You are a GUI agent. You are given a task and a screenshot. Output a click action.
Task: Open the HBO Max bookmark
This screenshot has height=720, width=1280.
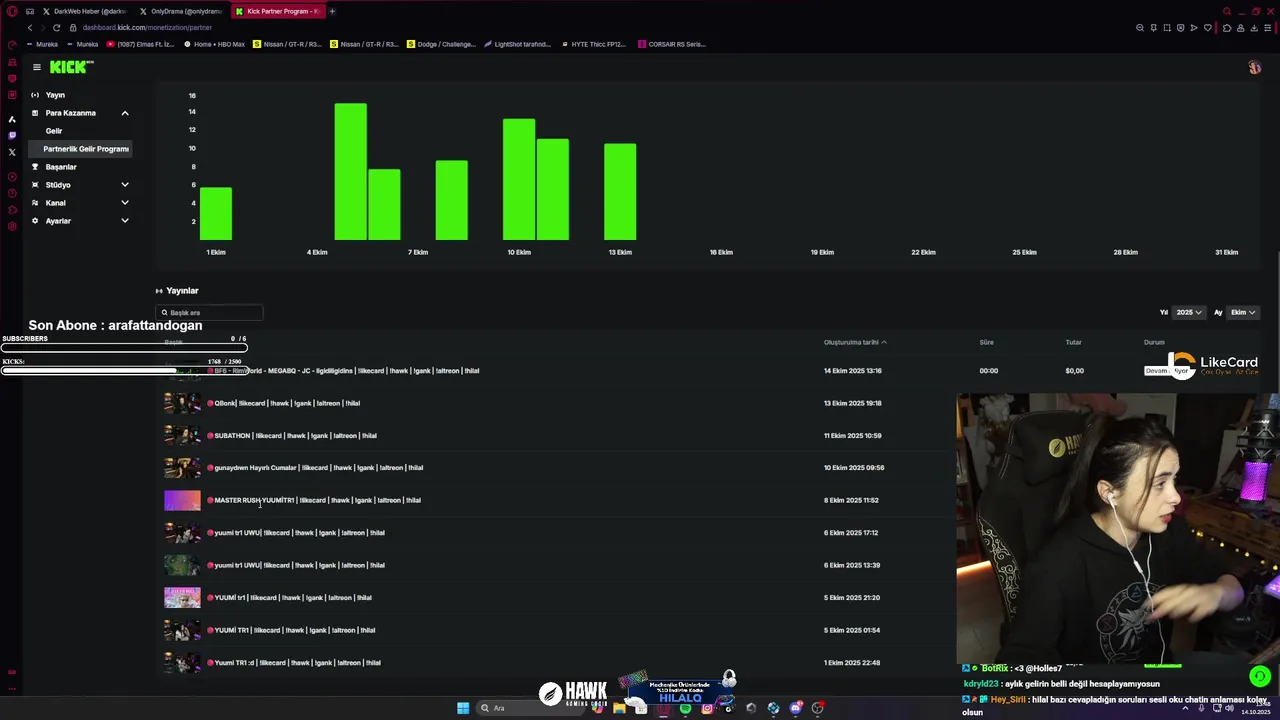click(x=214, y=44)
